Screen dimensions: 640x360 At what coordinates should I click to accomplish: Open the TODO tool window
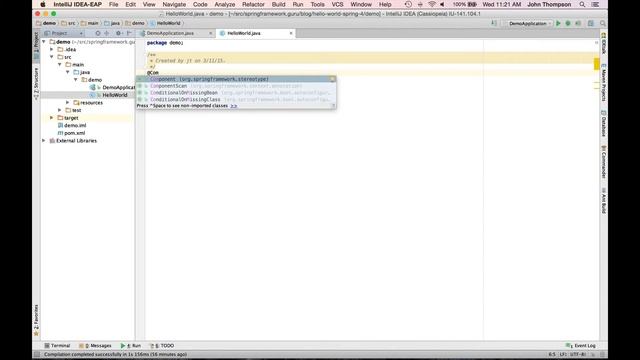[x=162, y=346]
